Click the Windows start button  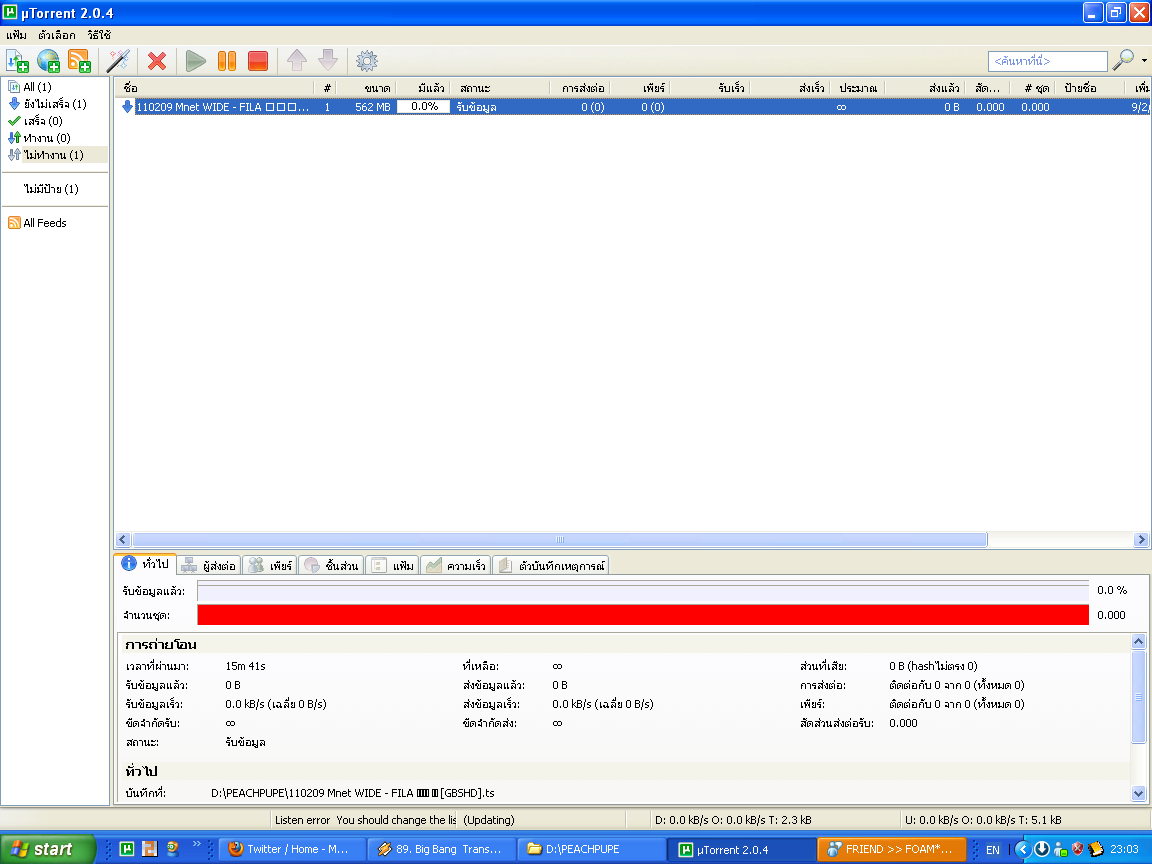click(48, 849)
